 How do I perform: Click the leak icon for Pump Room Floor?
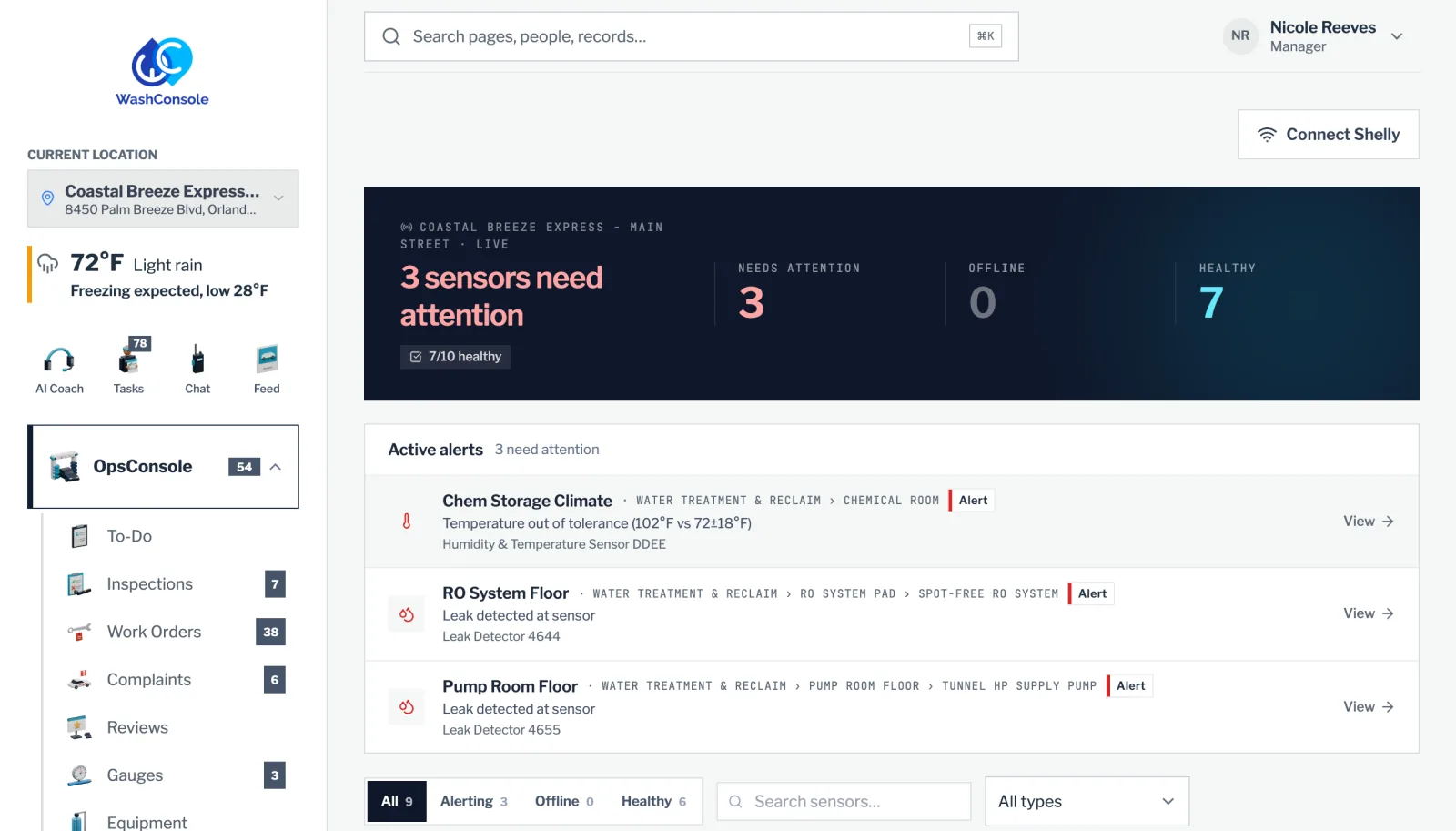point(407,707)
